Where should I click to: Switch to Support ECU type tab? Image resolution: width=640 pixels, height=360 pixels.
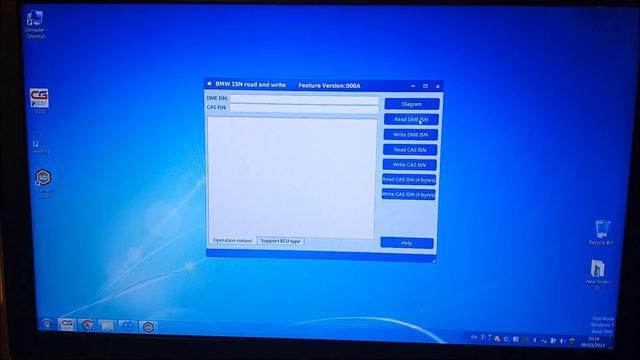coord(280,241)
